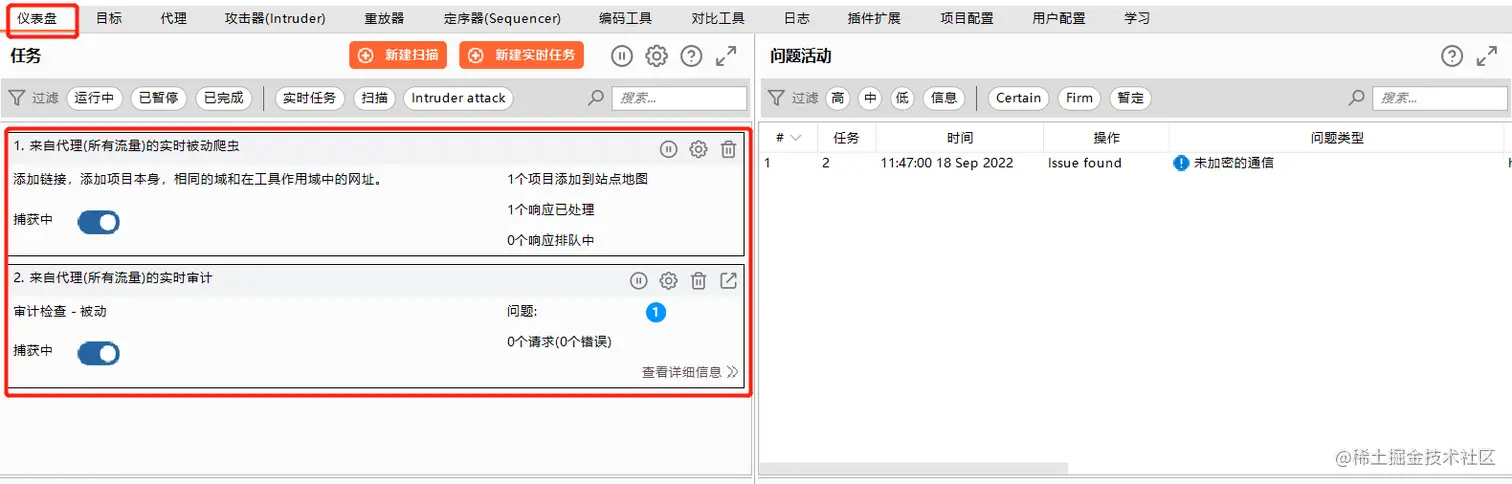
Task: Sort issues by the # column arrow
Action: click(796, 138)
